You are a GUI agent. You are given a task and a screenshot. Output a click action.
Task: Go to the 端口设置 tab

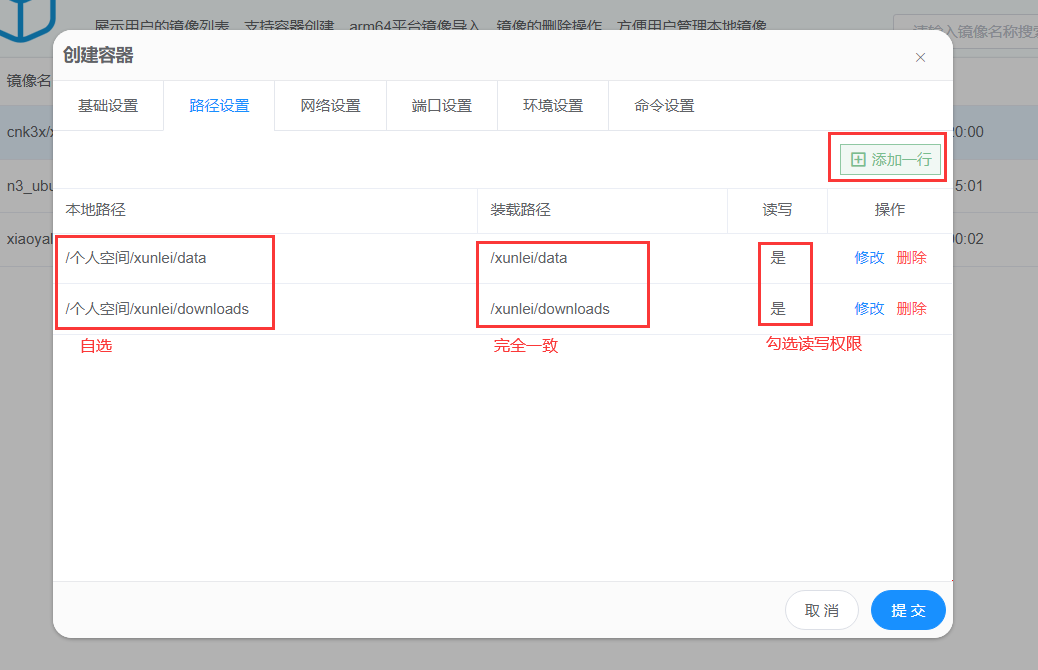tap(442, 106)
